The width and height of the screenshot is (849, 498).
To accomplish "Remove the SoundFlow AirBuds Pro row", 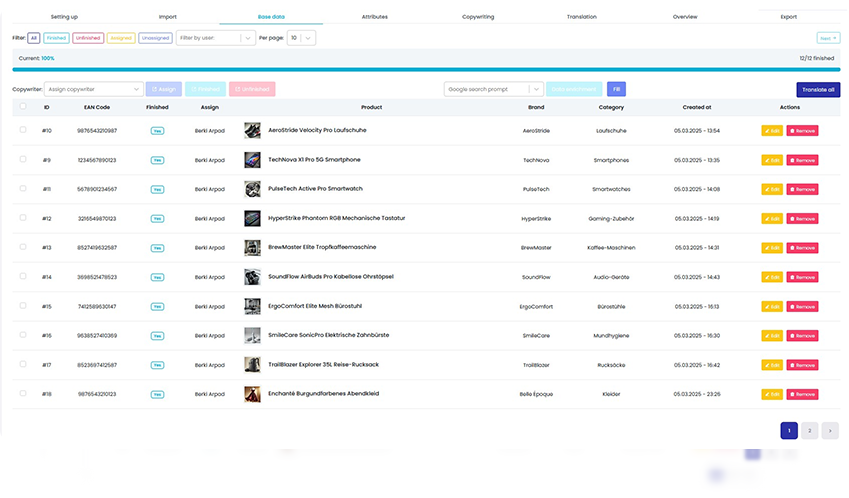I will point(802,277).
